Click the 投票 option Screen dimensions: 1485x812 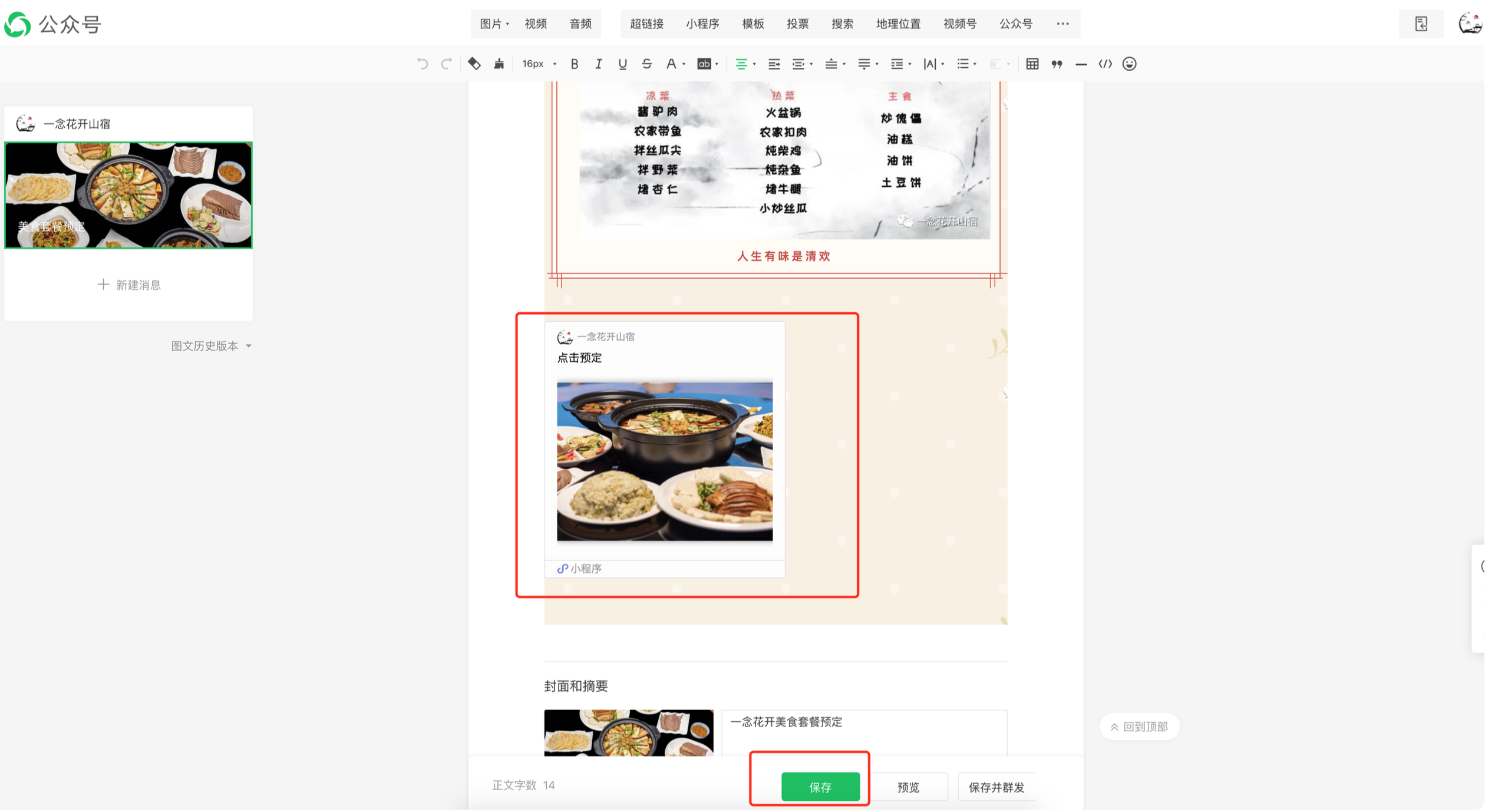click(798, 24)
